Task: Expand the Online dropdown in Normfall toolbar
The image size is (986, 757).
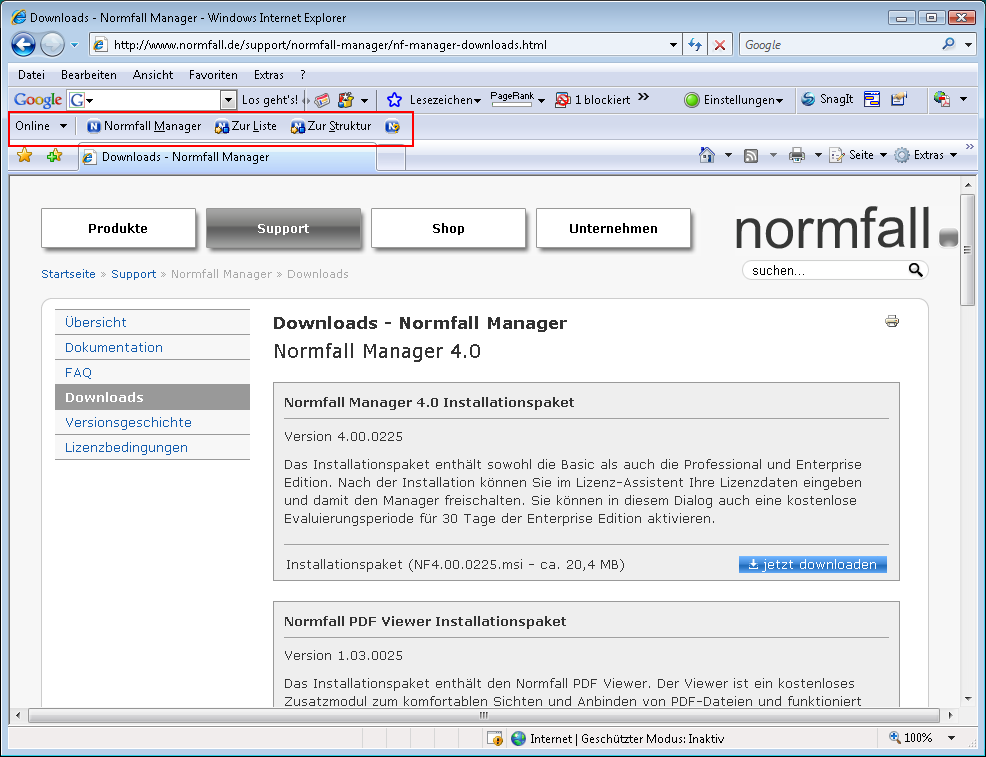Action: pos(41,126)
